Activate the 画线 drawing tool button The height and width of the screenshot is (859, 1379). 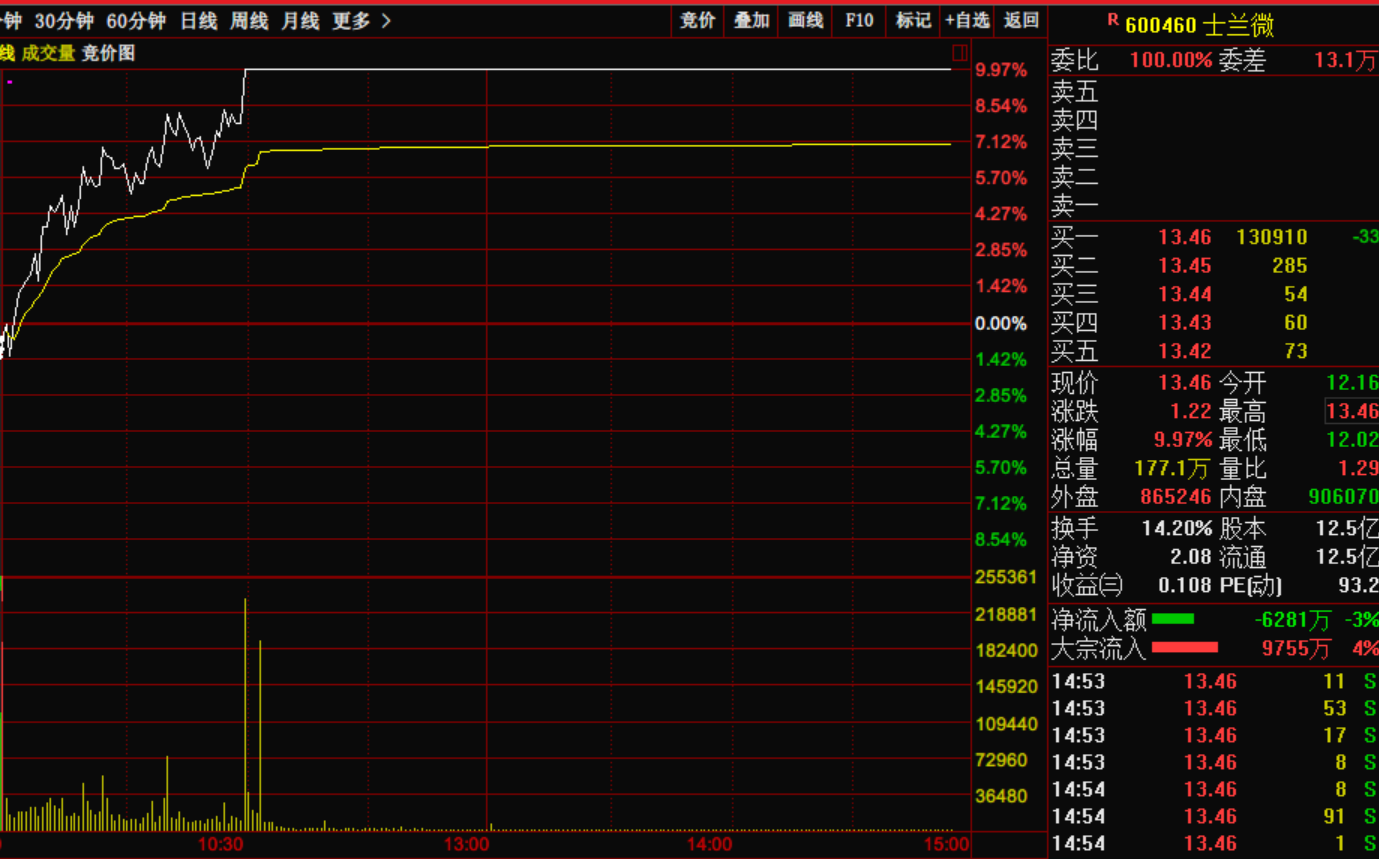tap(805, 20)
